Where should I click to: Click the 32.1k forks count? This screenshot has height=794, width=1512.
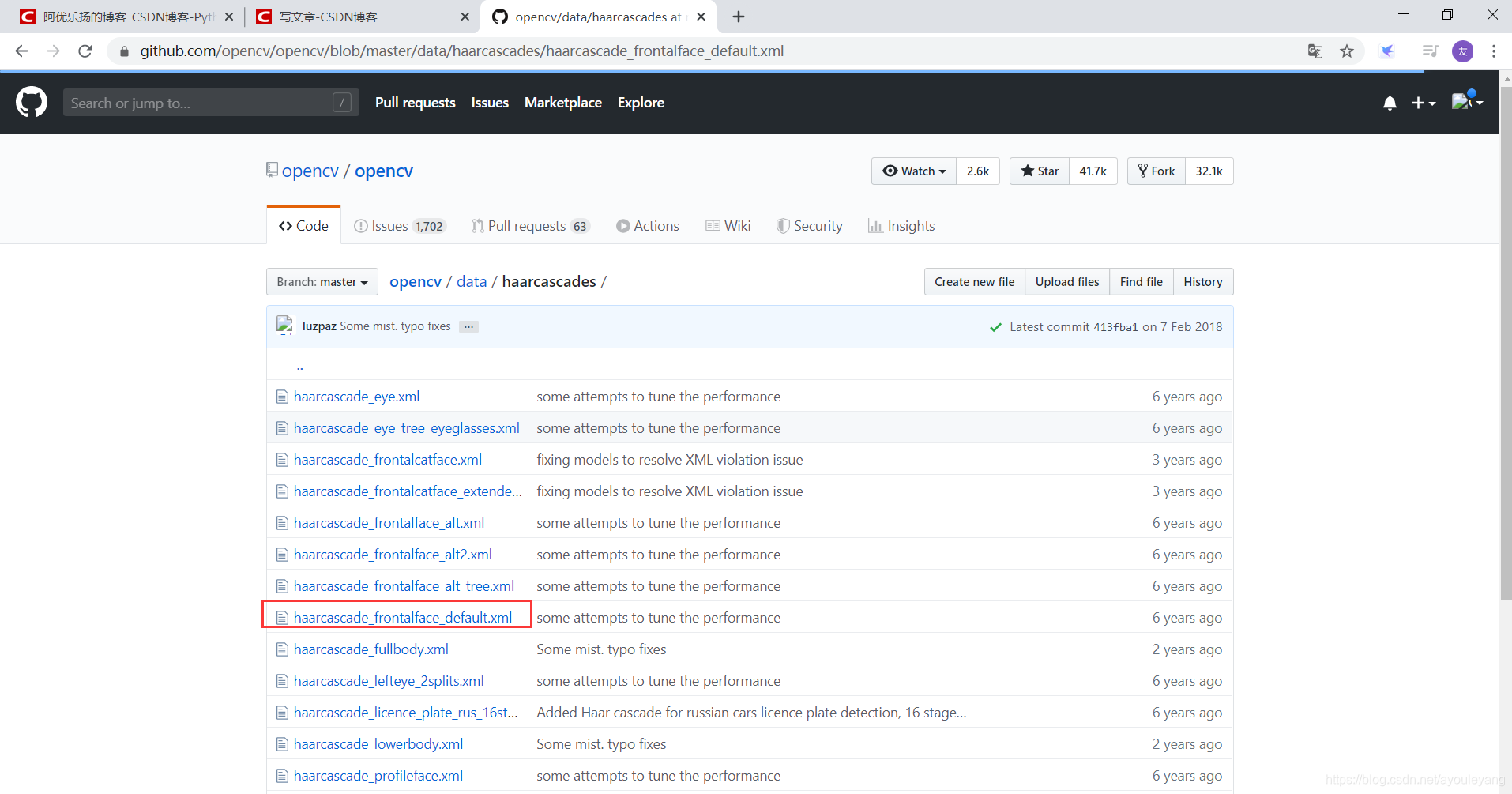[x=1209, y=171]
